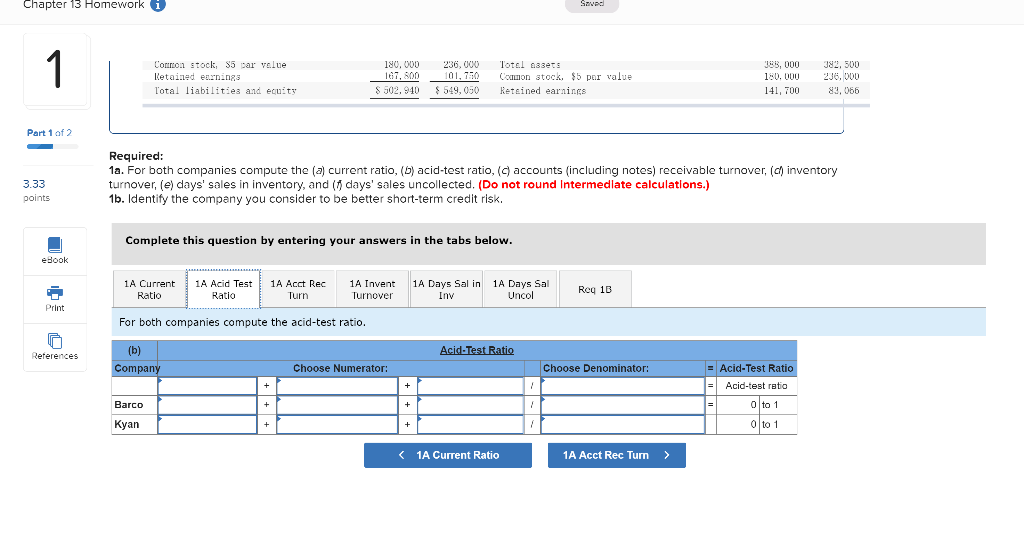Click the Choose Denominator column header
This screenshot has width=1024, height=540.
[596, 368]
